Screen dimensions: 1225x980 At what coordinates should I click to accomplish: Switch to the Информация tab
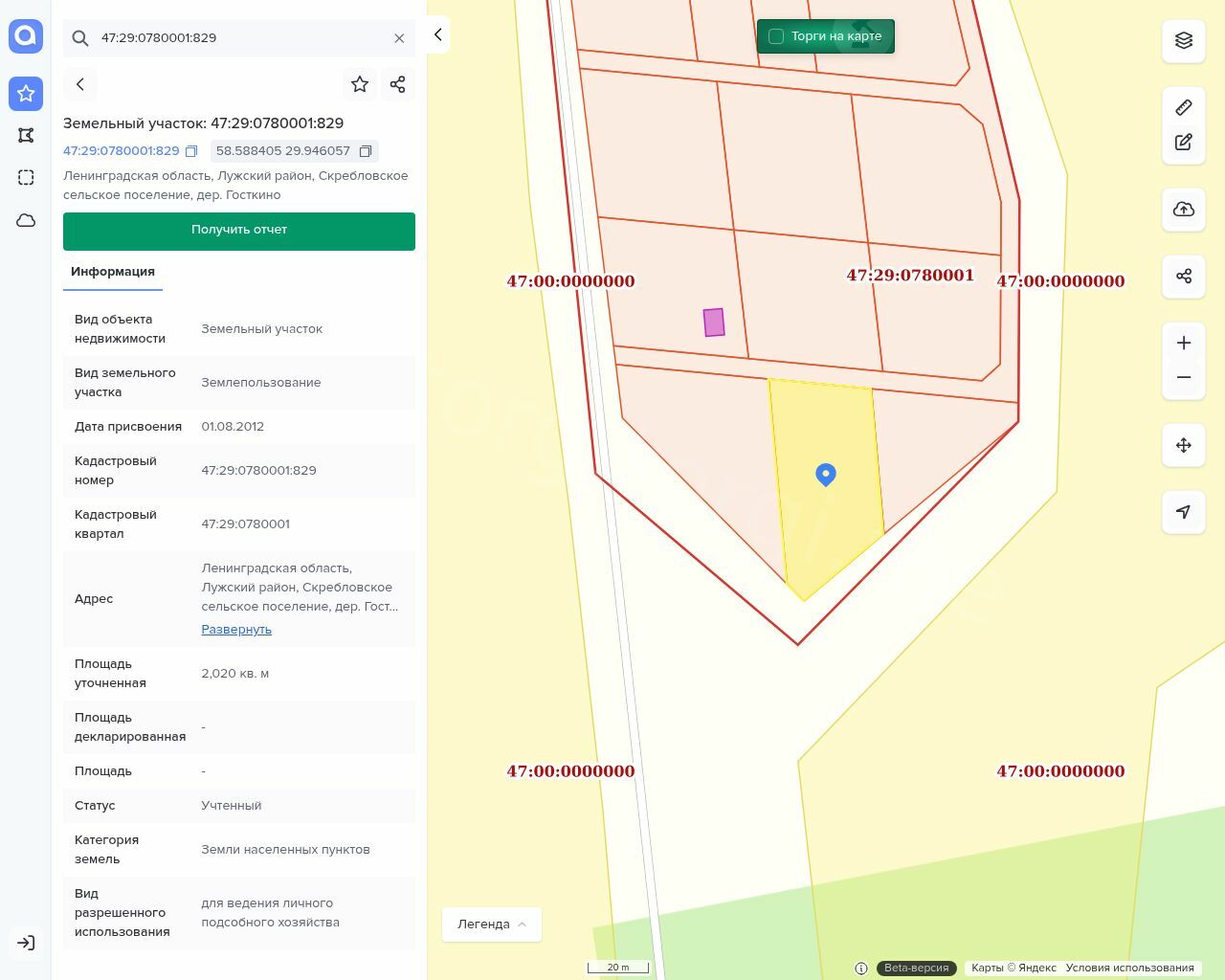[x=113, y=272]
